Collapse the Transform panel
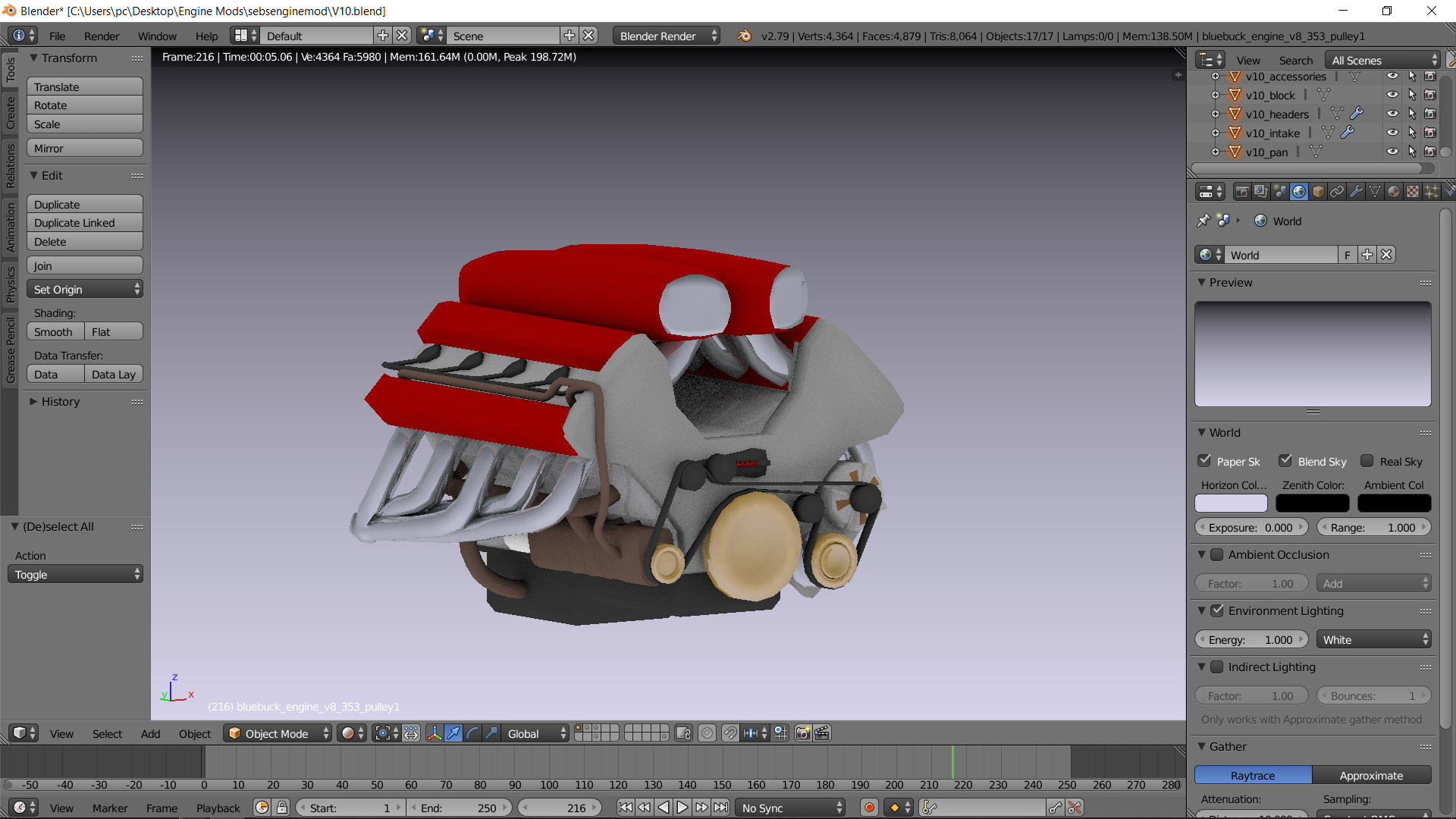This screenshot has width=1456, height=819. click(33, 58)
